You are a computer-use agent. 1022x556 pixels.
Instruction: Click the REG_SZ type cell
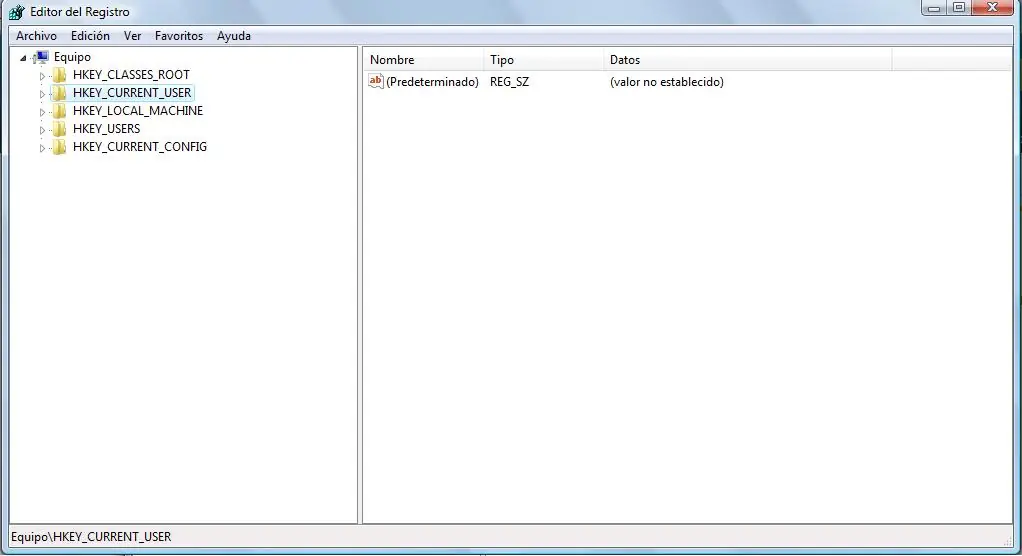[x=510, y=82]
